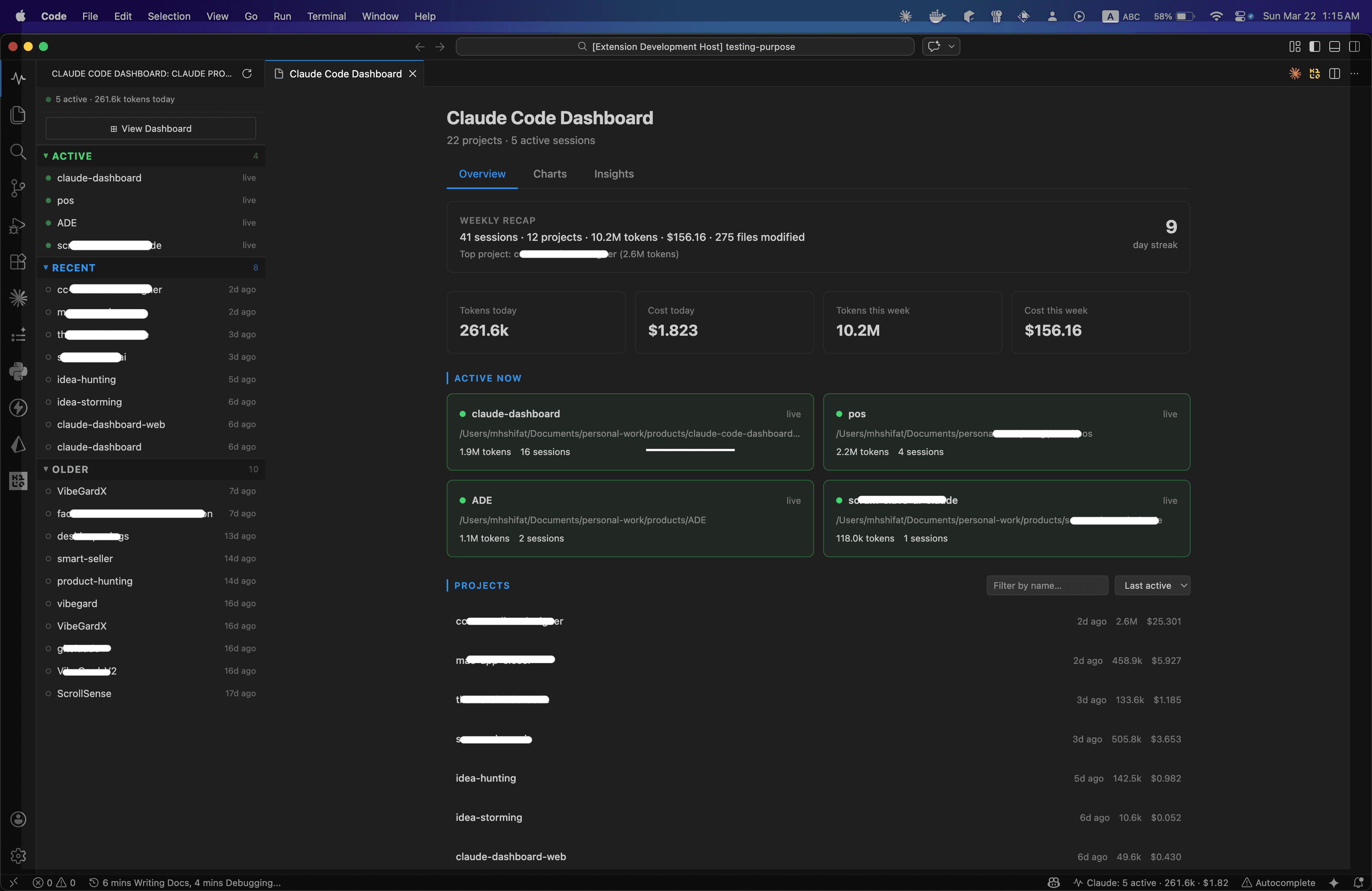Open Extensions view
This screenshot has width=1372, height=891.
18,262
